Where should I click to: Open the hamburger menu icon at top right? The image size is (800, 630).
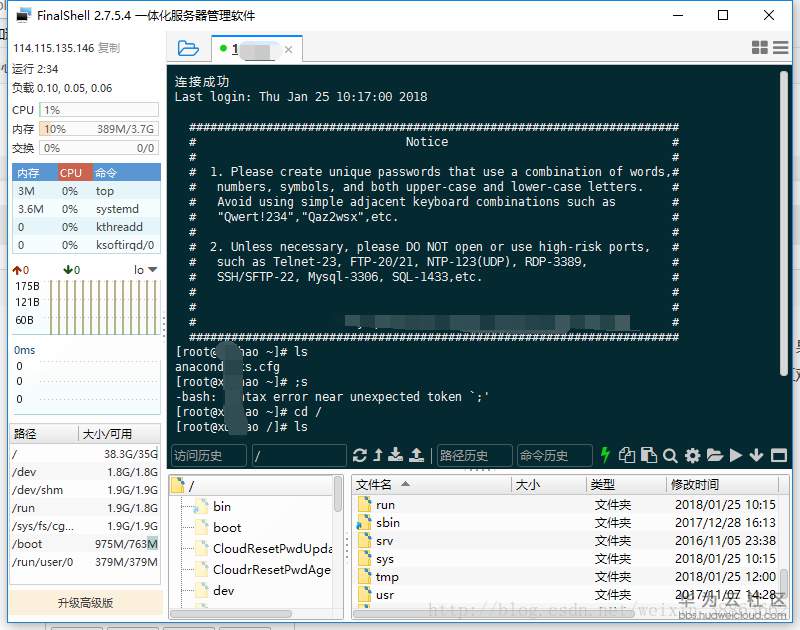coord(781,47)
